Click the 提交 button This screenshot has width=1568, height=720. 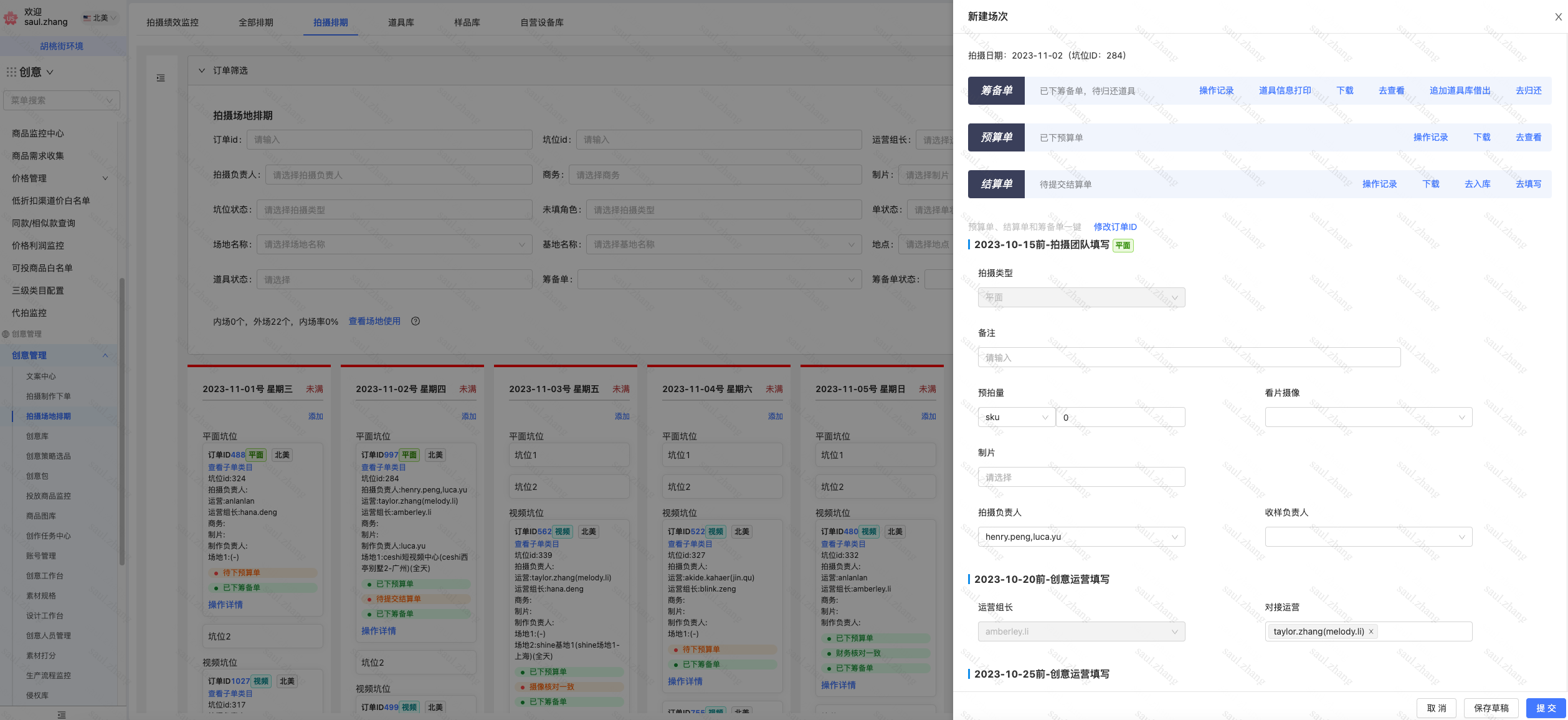(1546, 708)
